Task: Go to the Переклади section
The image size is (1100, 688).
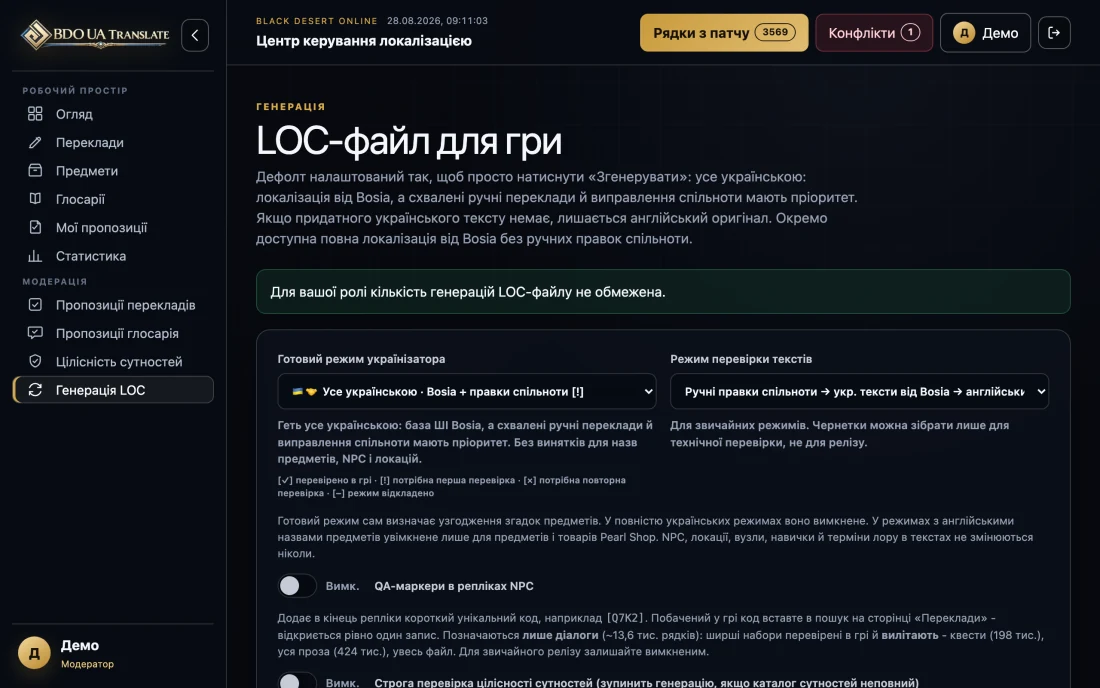Action: (x=113, y=142)
